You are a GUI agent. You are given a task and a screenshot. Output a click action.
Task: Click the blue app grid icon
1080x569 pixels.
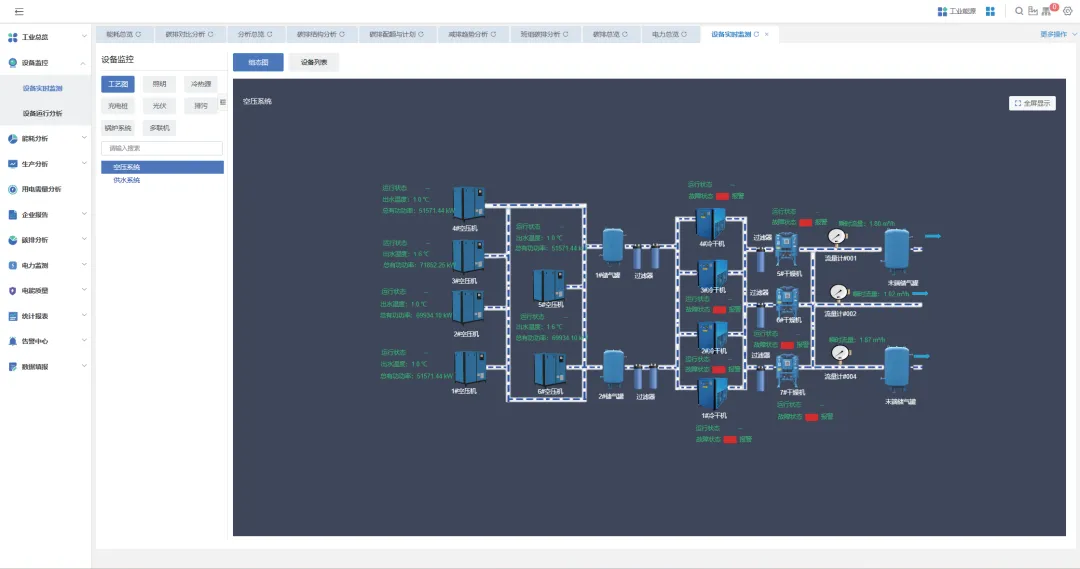pos(990,11)
